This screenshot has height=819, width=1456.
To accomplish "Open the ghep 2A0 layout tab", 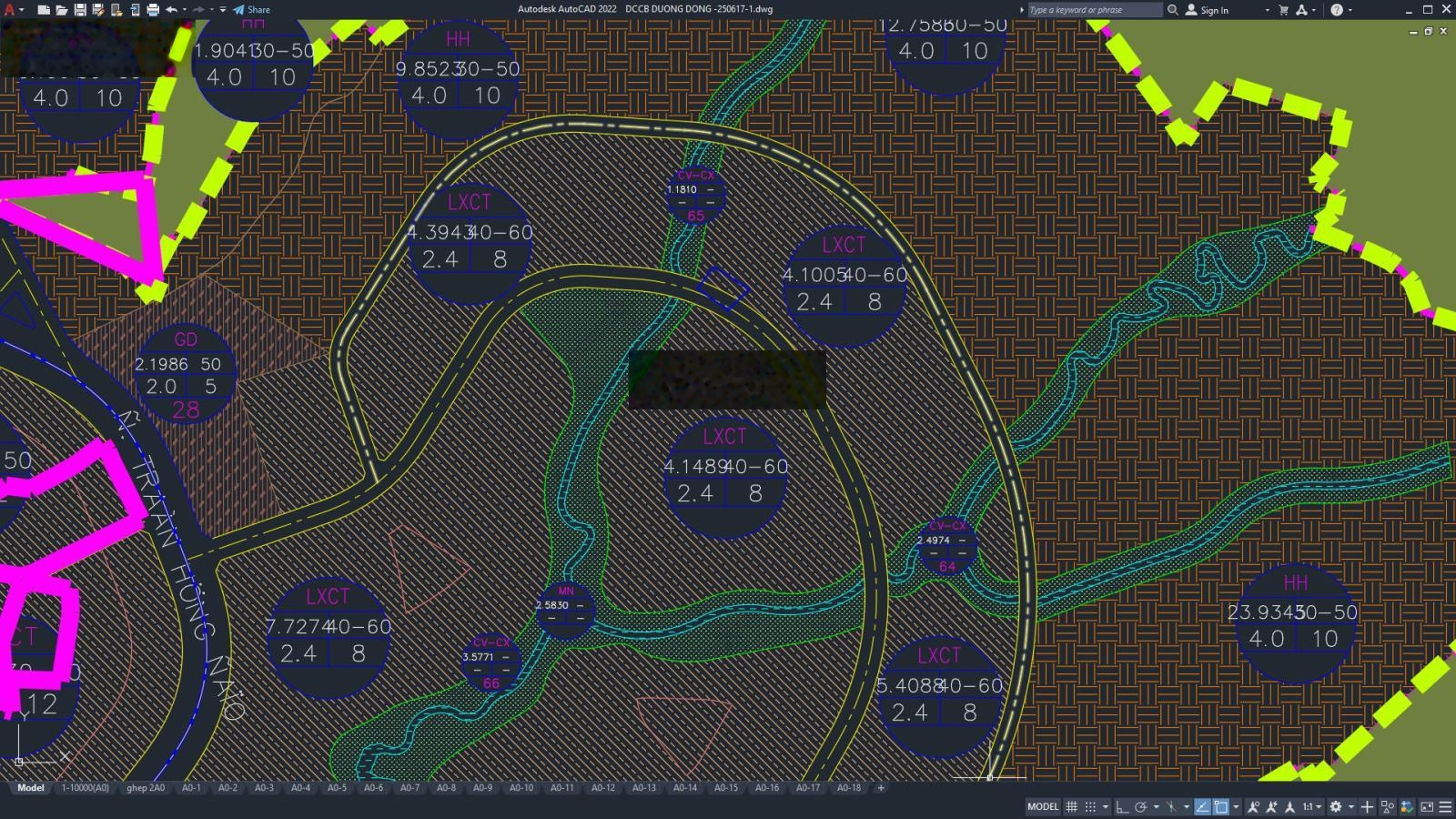I will coord(146,788).
